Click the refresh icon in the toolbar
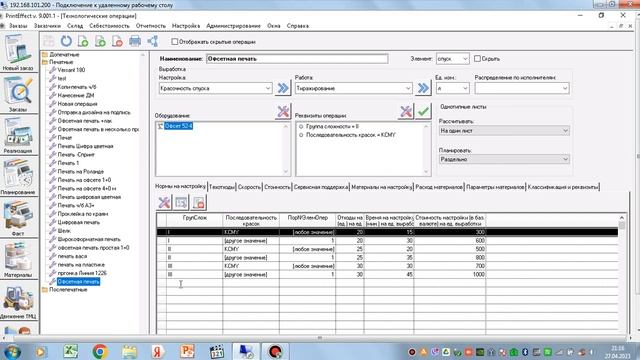The height and width of the screenshot is (360, 640). pos(66,41)
